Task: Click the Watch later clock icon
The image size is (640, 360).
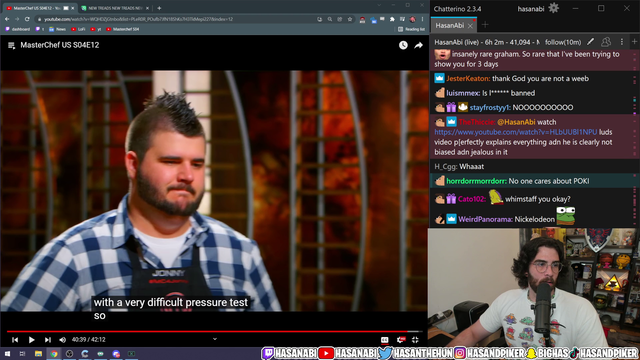Action: pyautogui.click(x=403, y=45)
